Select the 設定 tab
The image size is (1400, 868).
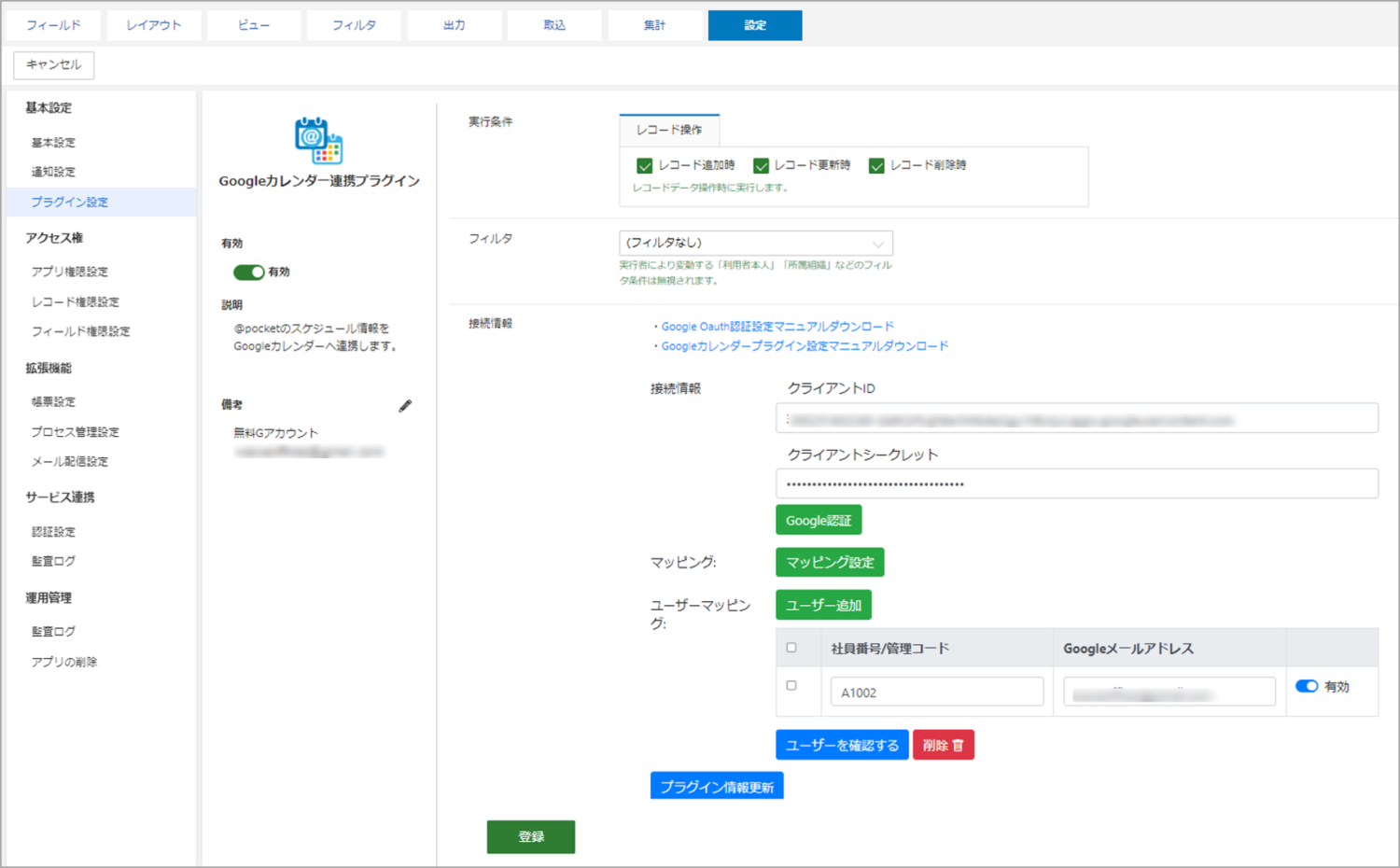[755, 25]
